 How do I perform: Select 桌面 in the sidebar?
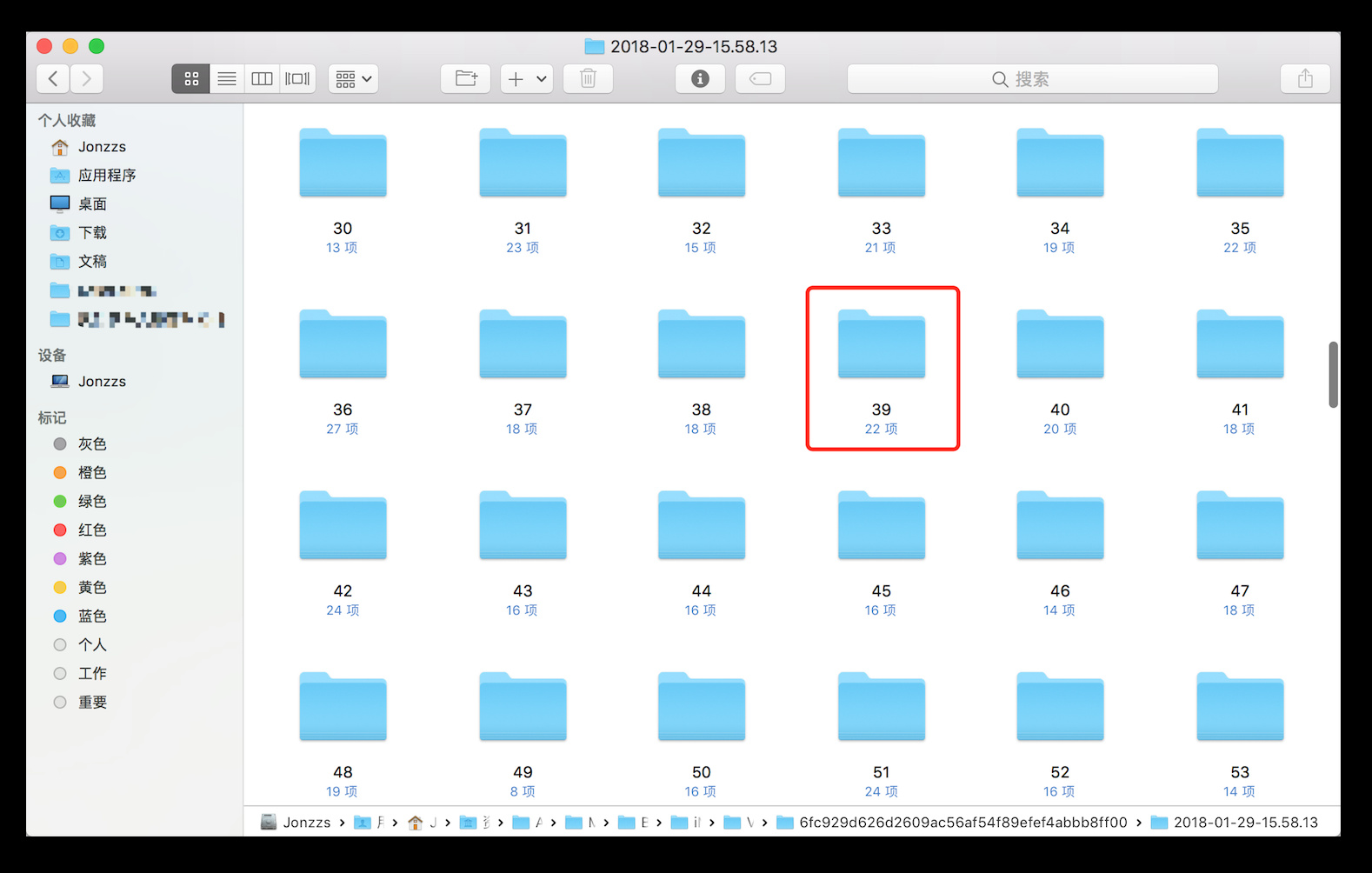(92, 204)
